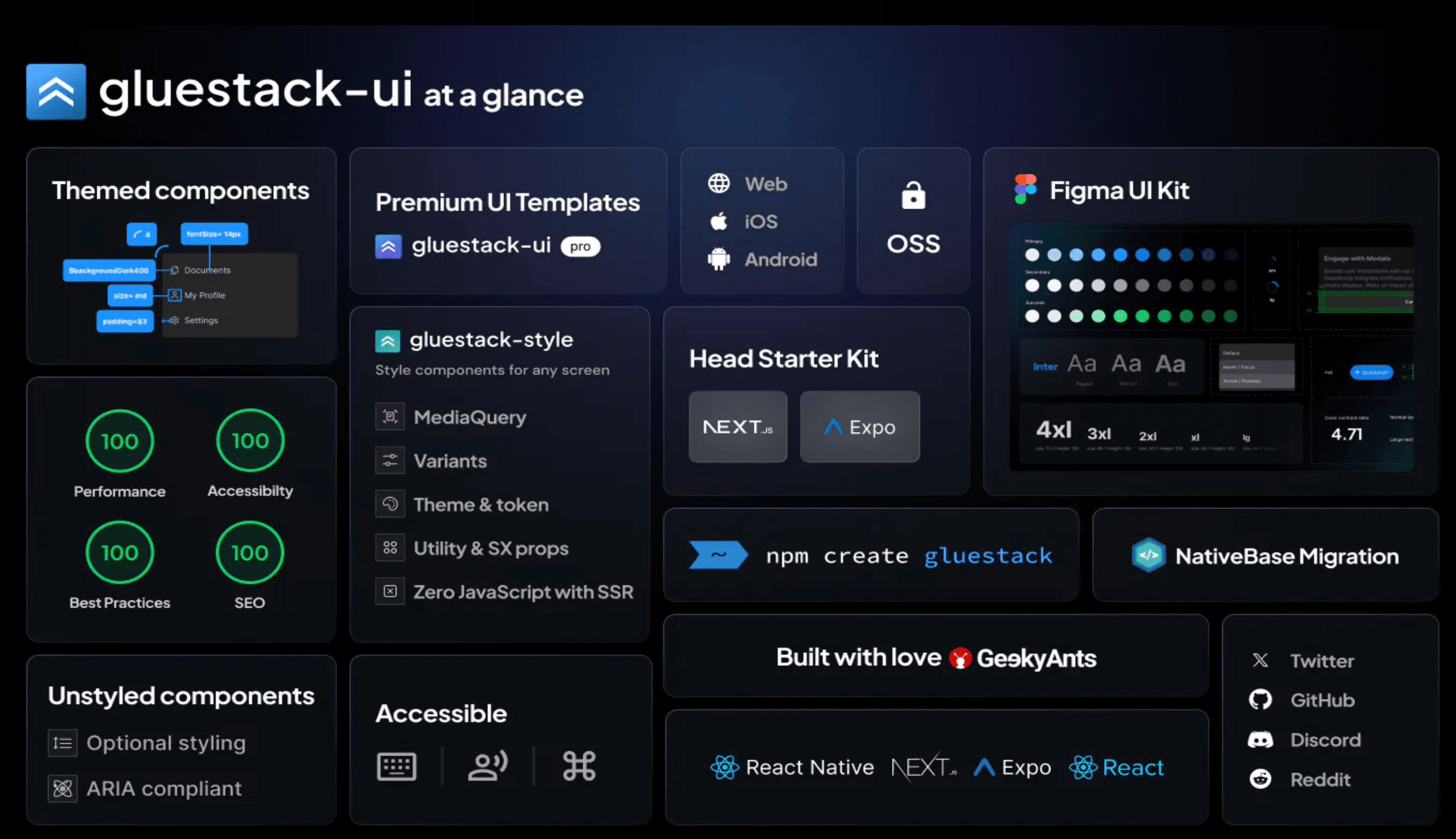
Task: Click the Utility & SX props grid icon
Action: pyautogui.click(x=390, y=548)
